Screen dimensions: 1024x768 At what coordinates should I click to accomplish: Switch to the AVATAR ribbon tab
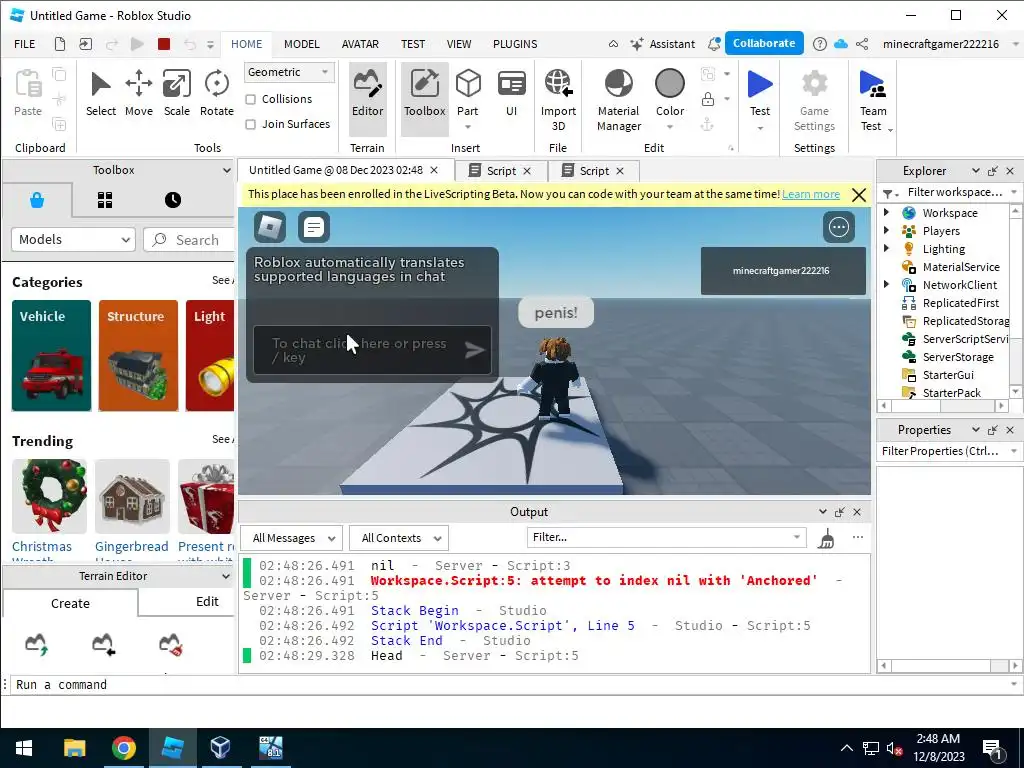tap(360, 44)
